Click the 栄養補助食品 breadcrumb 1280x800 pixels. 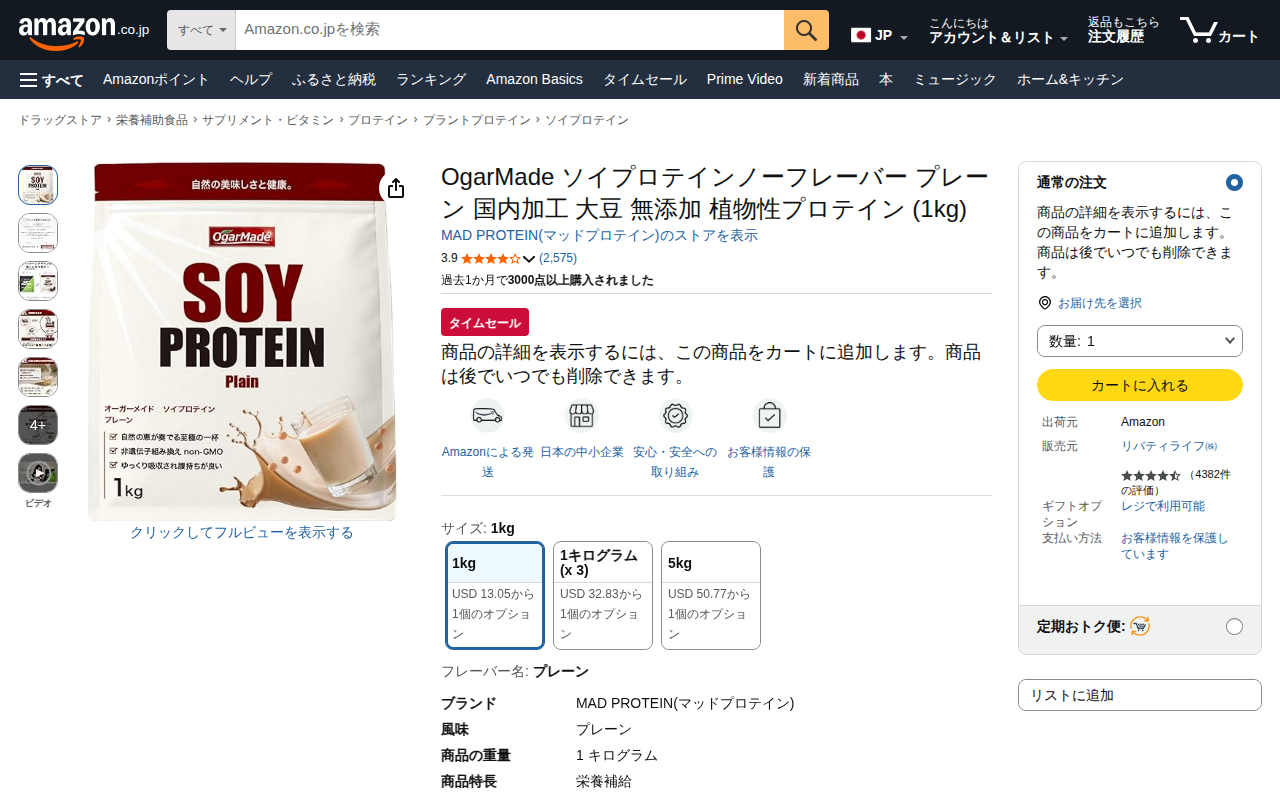(x=152, y=120)
